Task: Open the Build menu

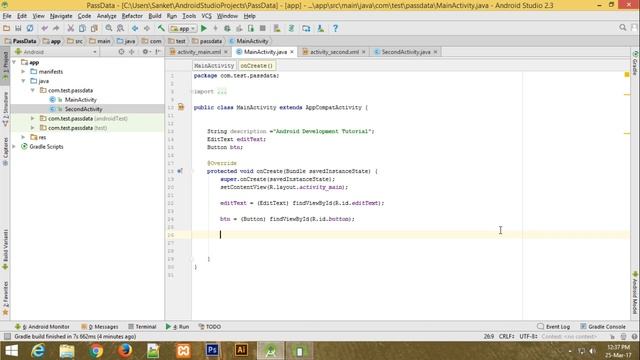Action: click(x=155, y=16)
